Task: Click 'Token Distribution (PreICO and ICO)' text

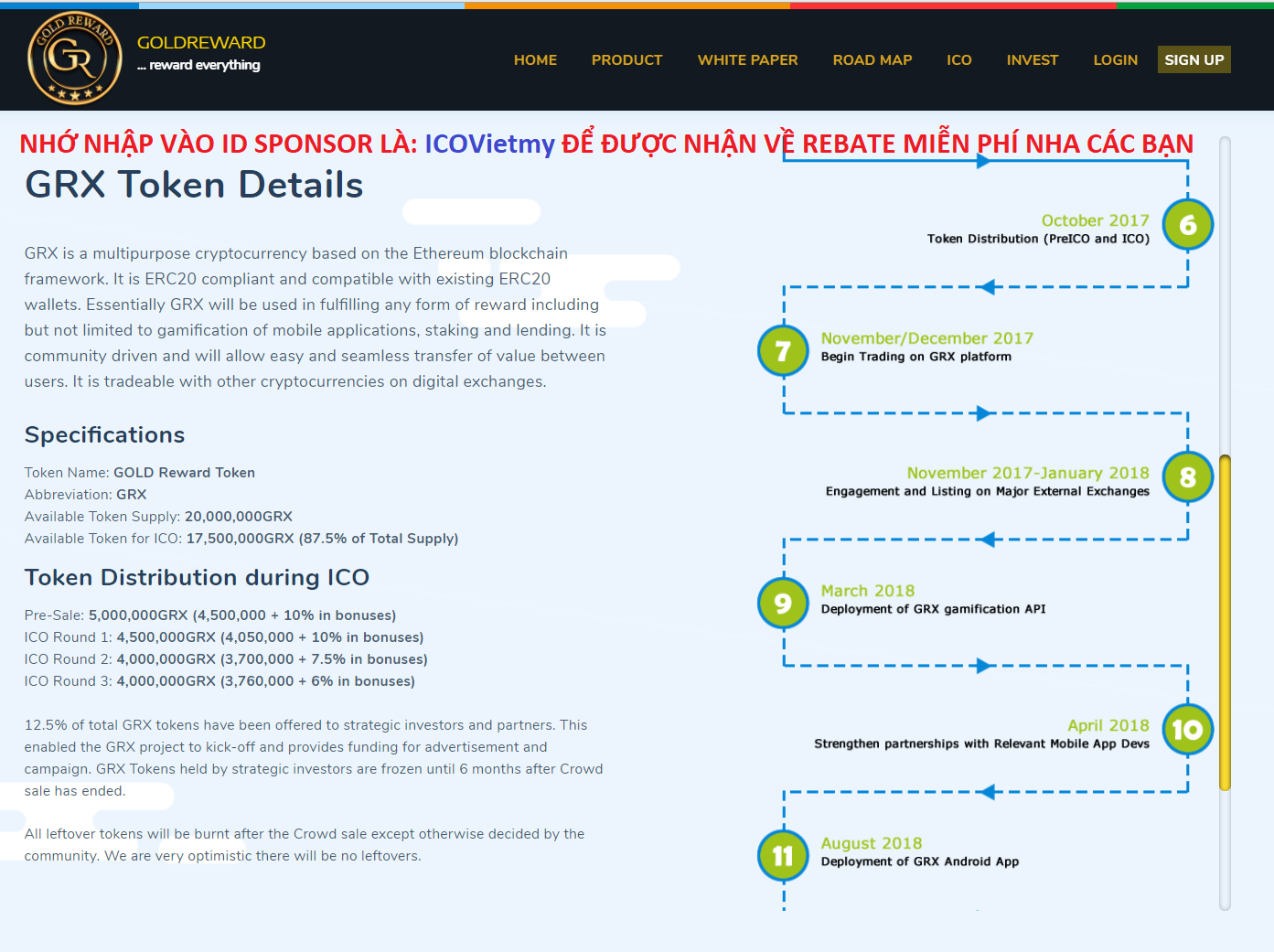Action: tap(1038, 239)
